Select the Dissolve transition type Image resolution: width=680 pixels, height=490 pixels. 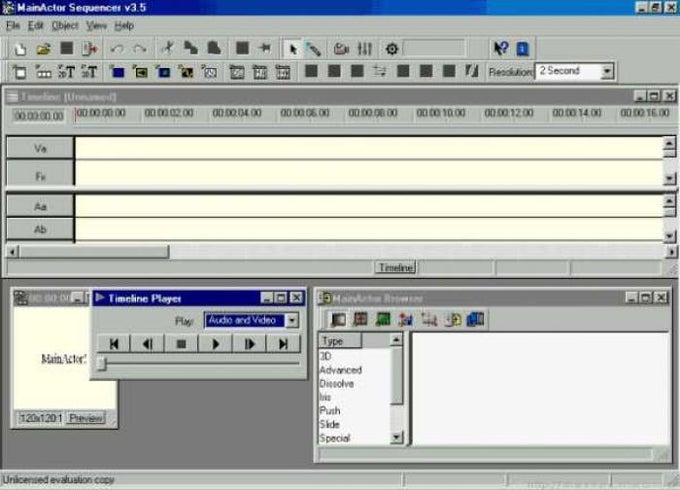(x=337, y=384)
